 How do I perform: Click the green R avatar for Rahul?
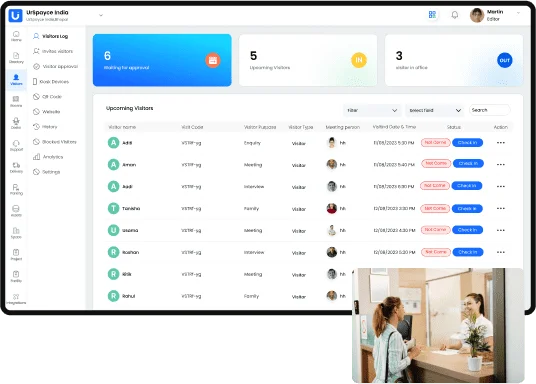tap(113, 296)
